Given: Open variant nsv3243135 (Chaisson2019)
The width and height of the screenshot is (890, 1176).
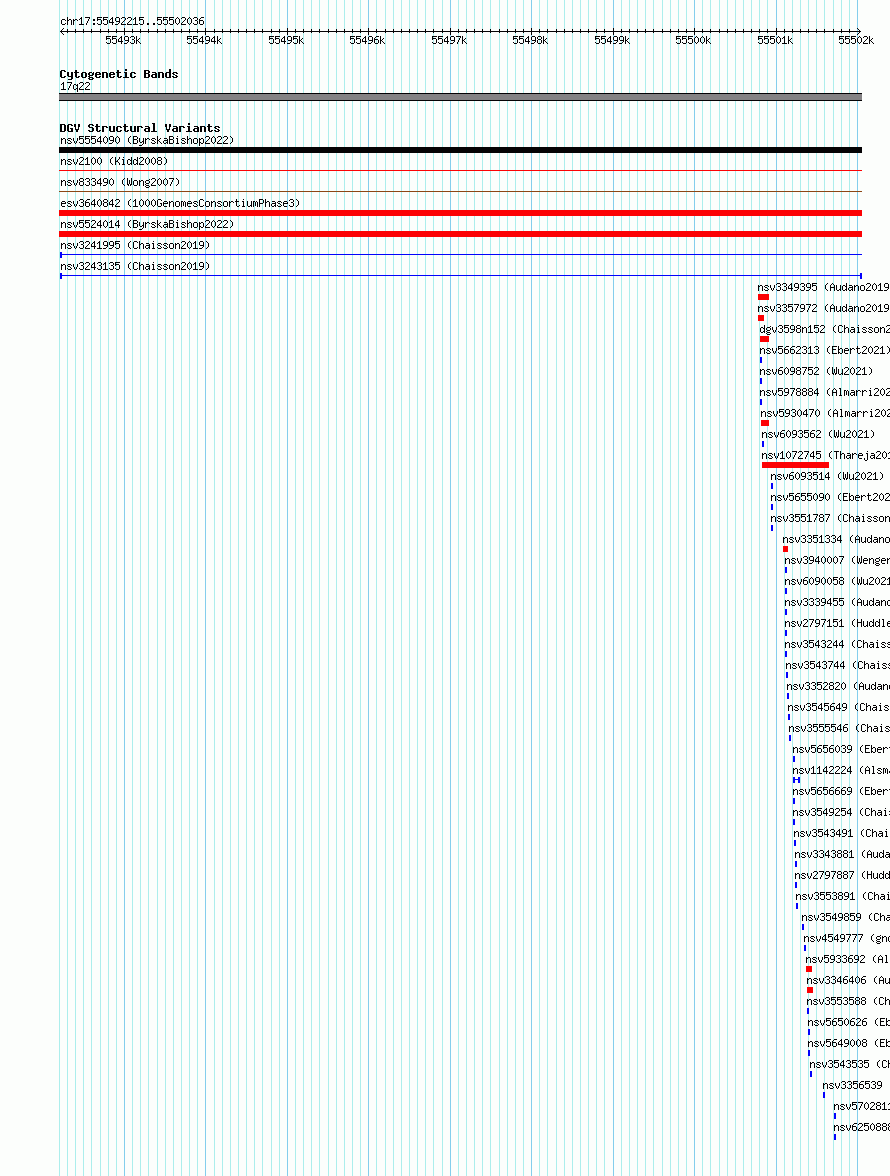Looking at the screenshot, I should point(135,266).
